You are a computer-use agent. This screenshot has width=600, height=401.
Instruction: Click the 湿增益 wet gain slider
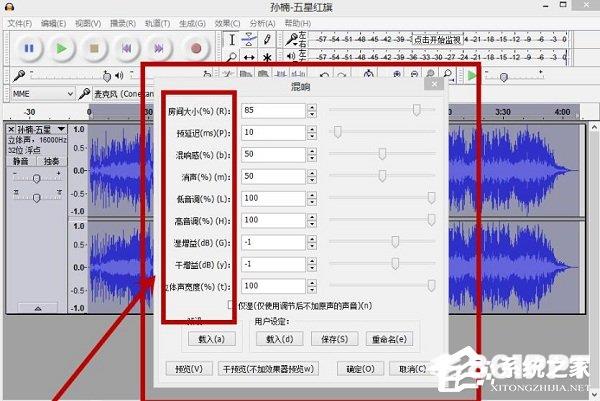382,241
